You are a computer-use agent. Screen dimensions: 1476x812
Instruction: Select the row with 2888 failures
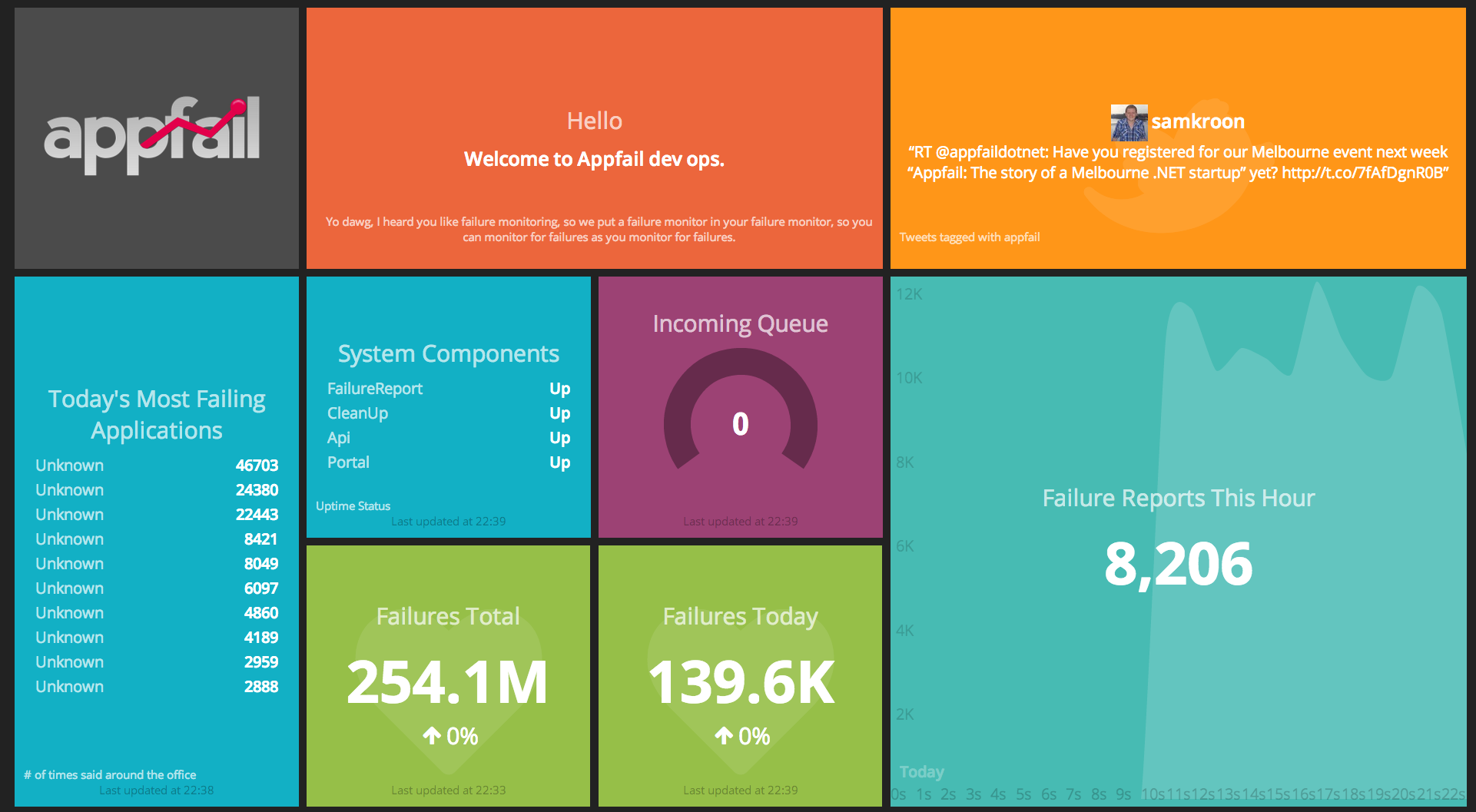(x=157, y=687)
